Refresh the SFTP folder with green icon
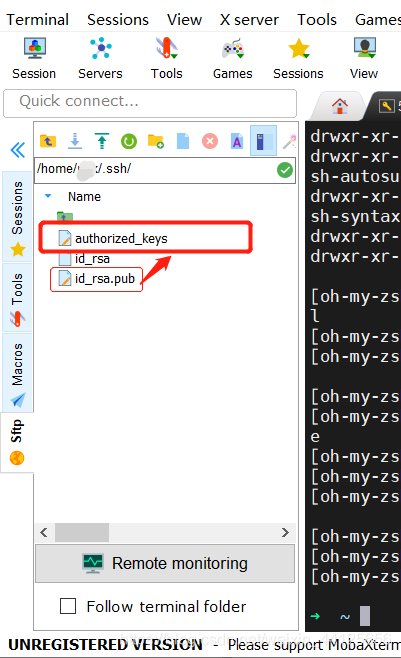The width and height of the screenshot is (401, 658). 129,141
